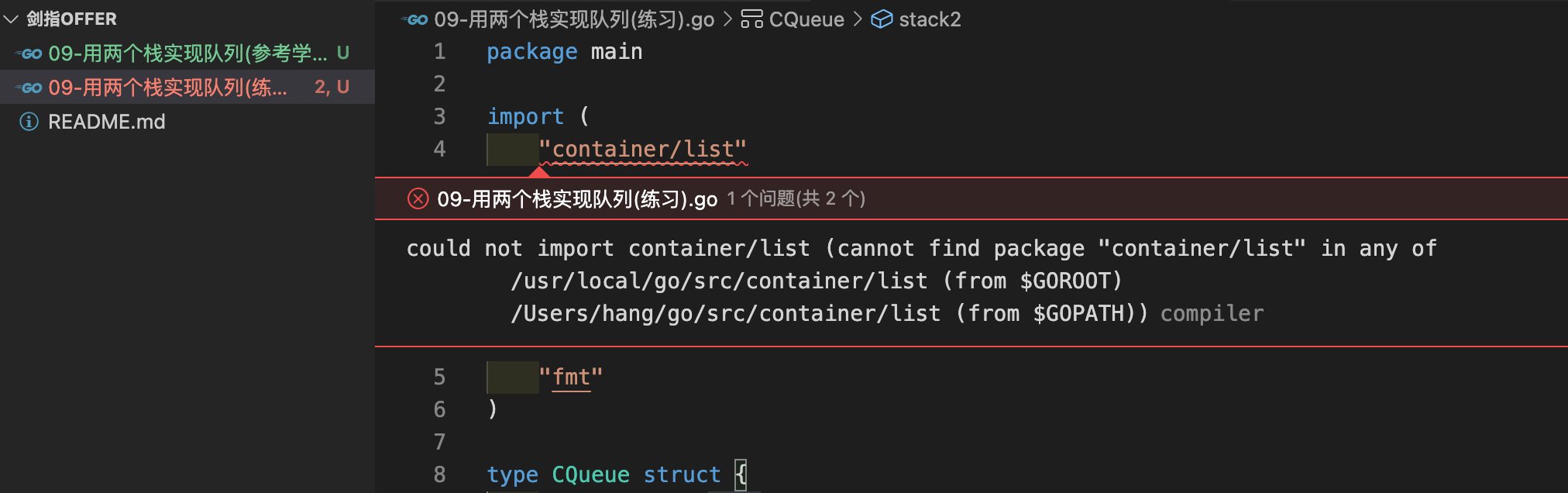Viewport: 1568px width, 493px height.
Task: Click the git status U badge of 参考学 file
Action: [343, 53]
